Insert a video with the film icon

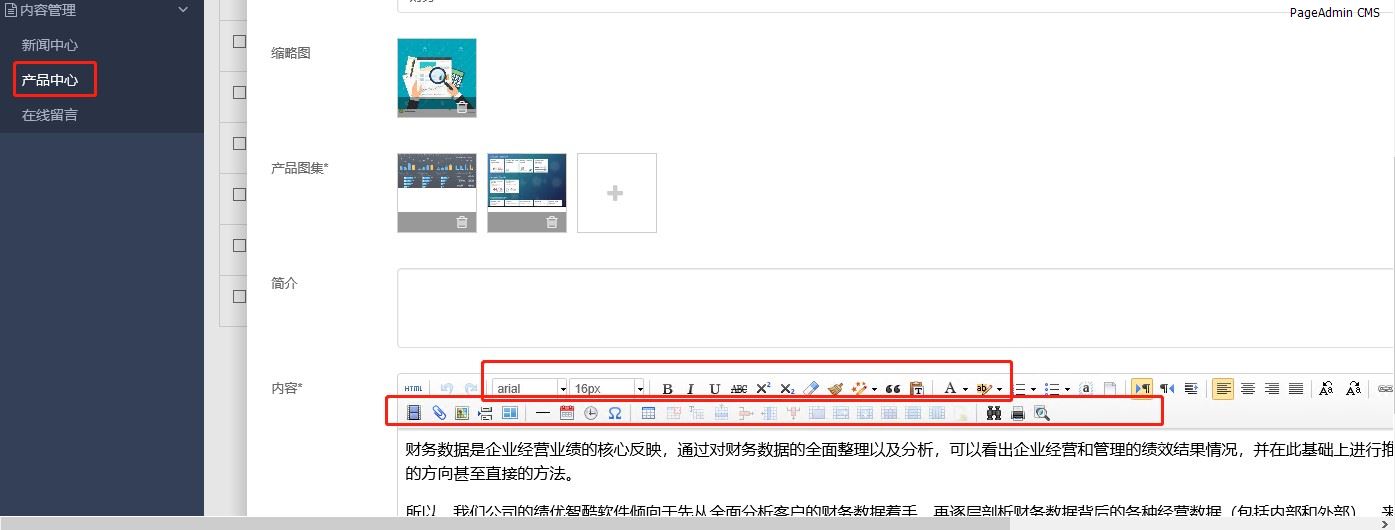pos(414,413)
